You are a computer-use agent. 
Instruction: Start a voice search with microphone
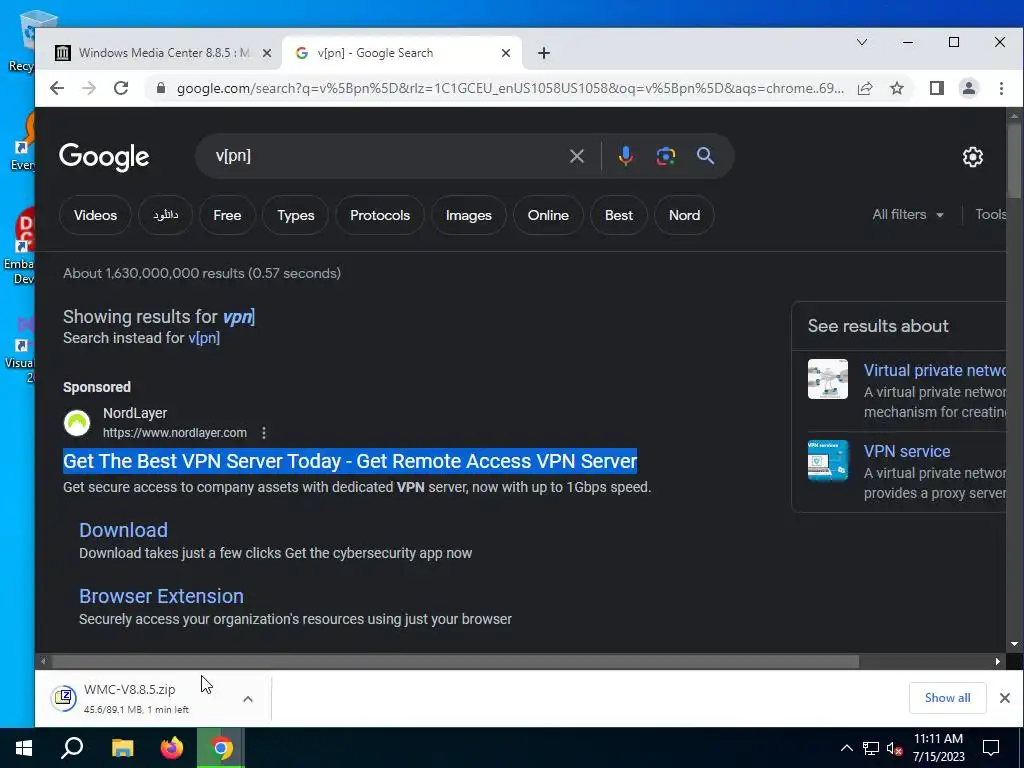[626, 156]
